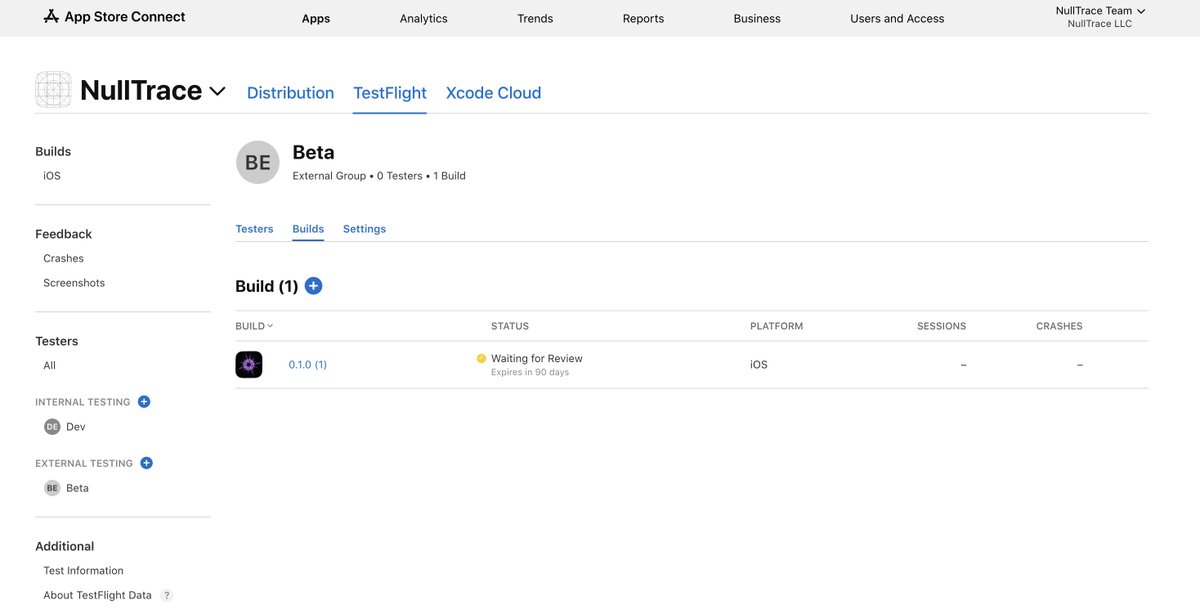Click the yellow Waiting for Review status dot
The image size is (1200, 609).
pyautogui.click(x=481, y=358)
